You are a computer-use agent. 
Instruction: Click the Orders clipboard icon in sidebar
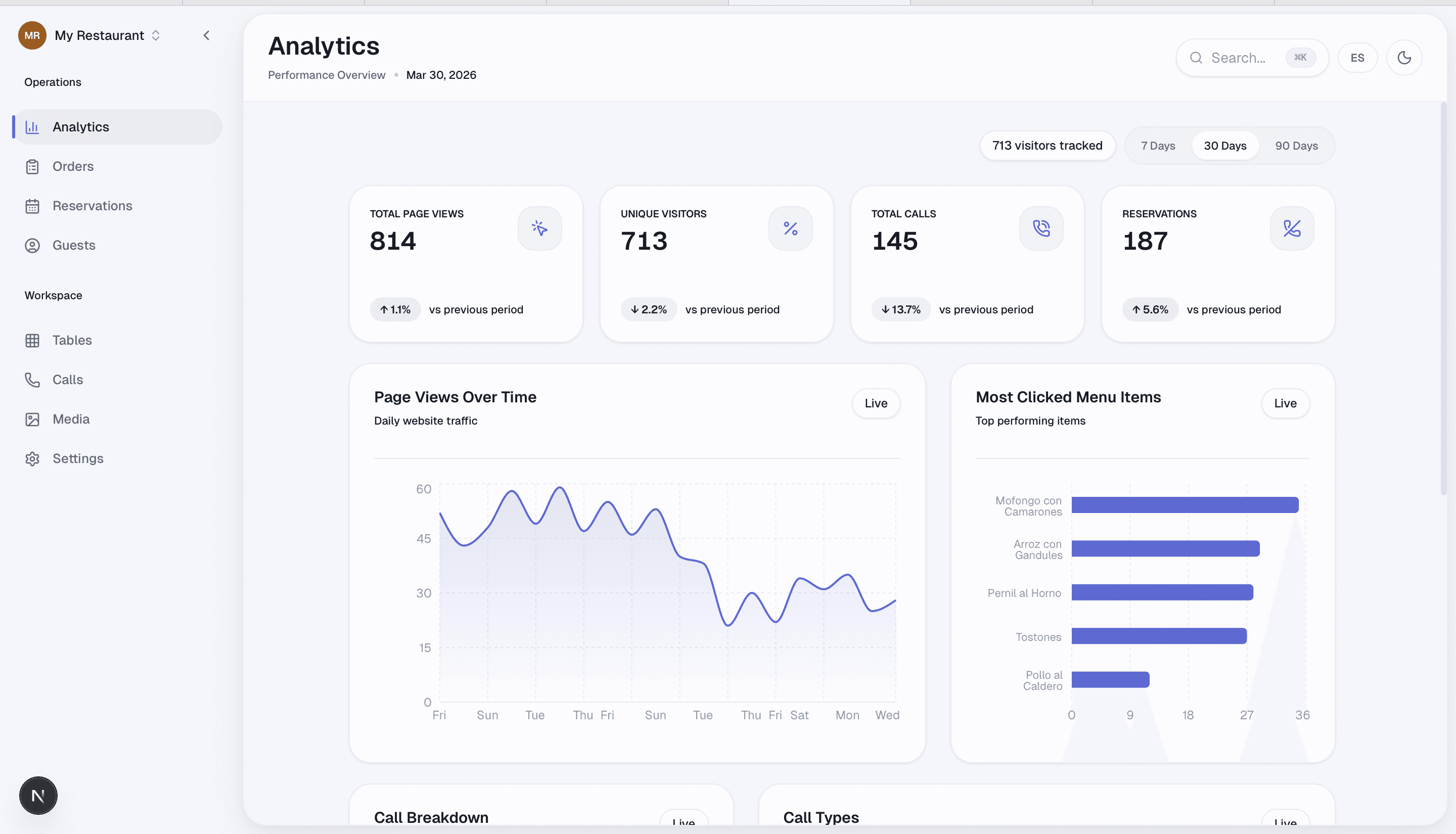tap(32, 167)
